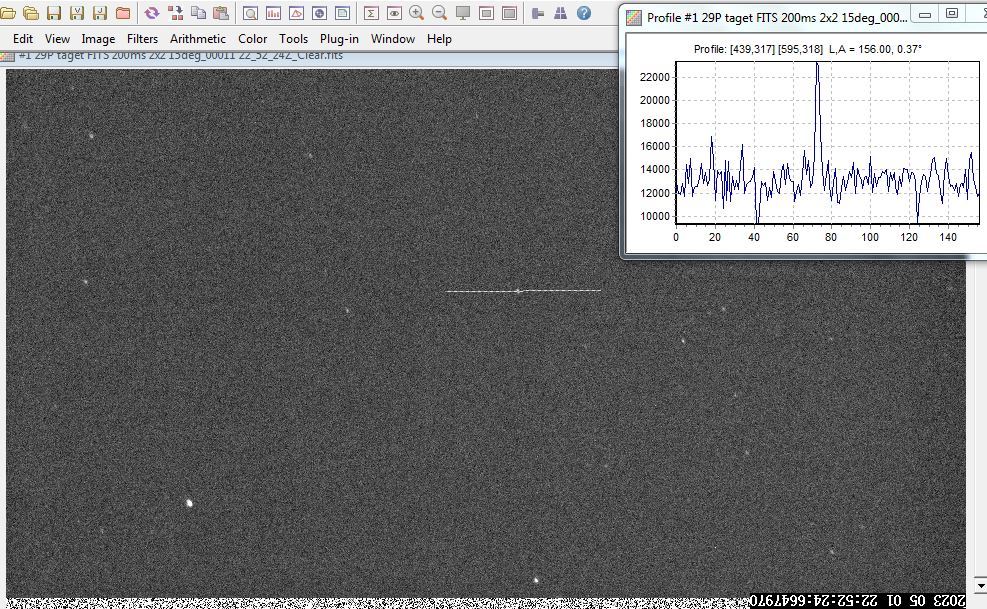This screenshot has height=609, width=987.
Task: Open the Arithmetic menu
Action: (198, 39)
